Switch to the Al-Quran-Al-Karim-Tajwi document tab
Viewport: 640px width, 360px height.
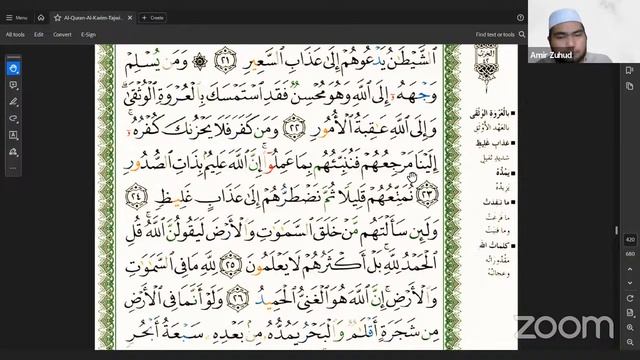point(93,18)
